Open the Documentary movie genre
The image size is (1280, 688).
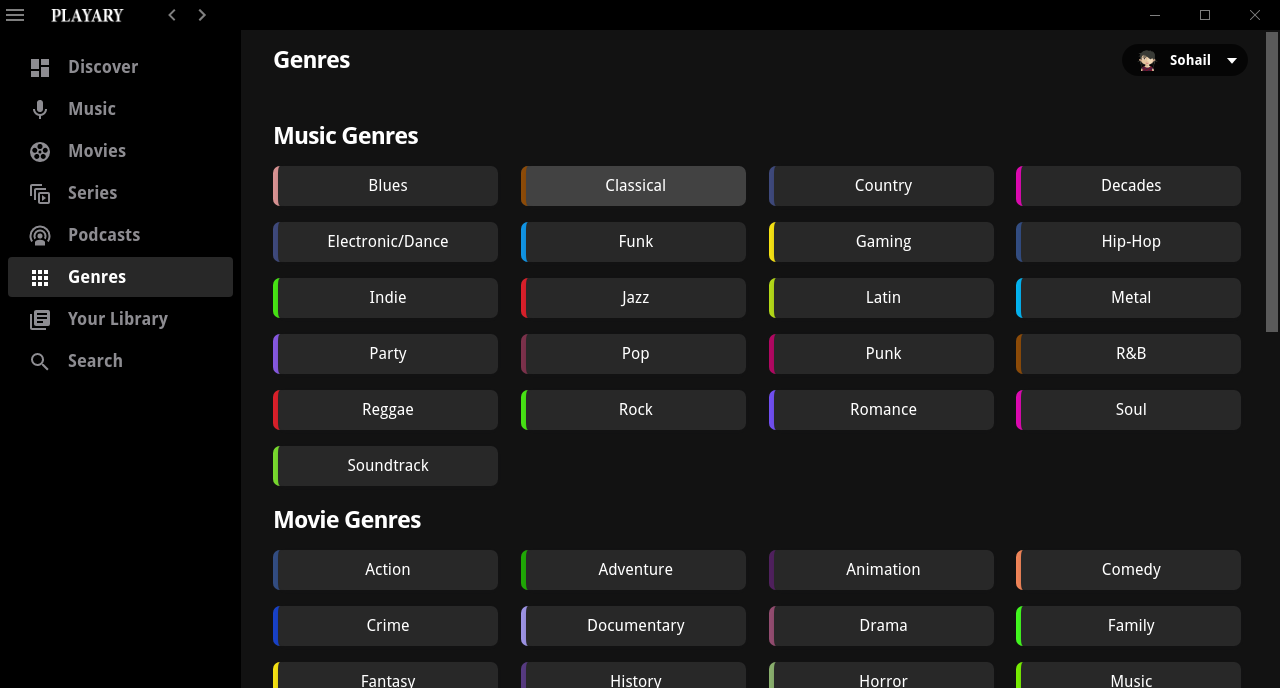pyautogui.click(x=634, y=625)
